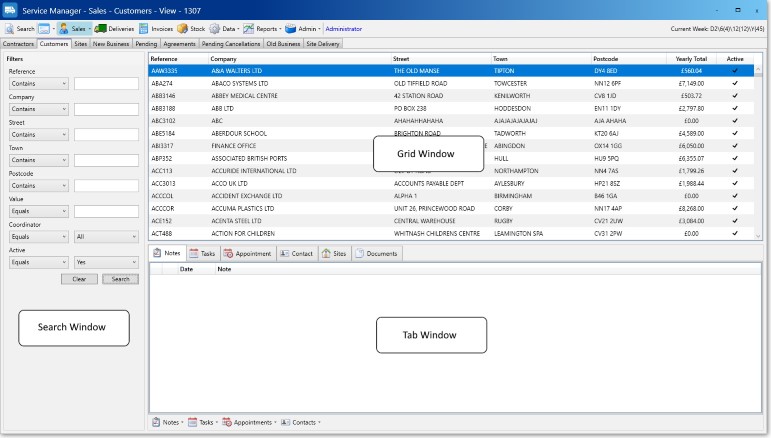
Task: Switch to the Documents detail tab
Action: point(376,254)
